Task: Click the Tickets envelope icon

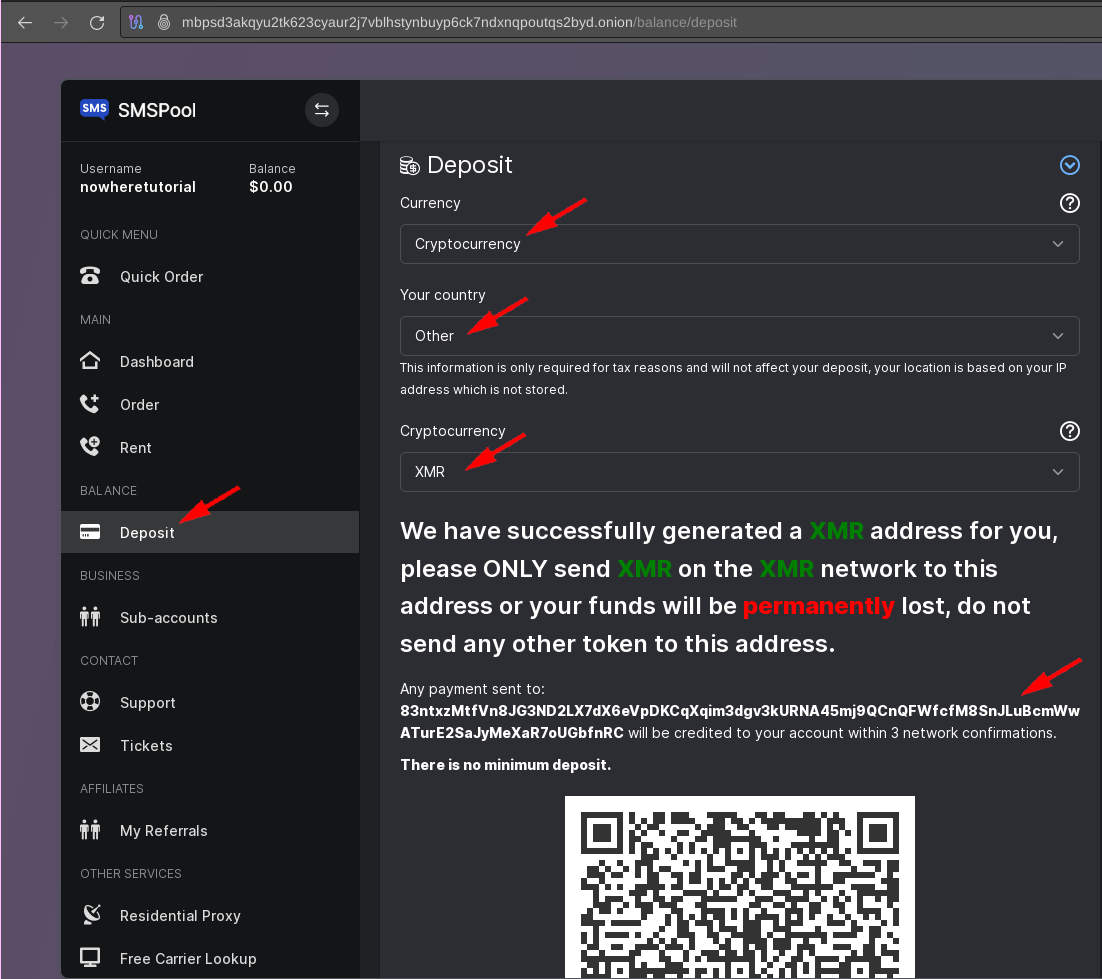Action: point(90,745)
